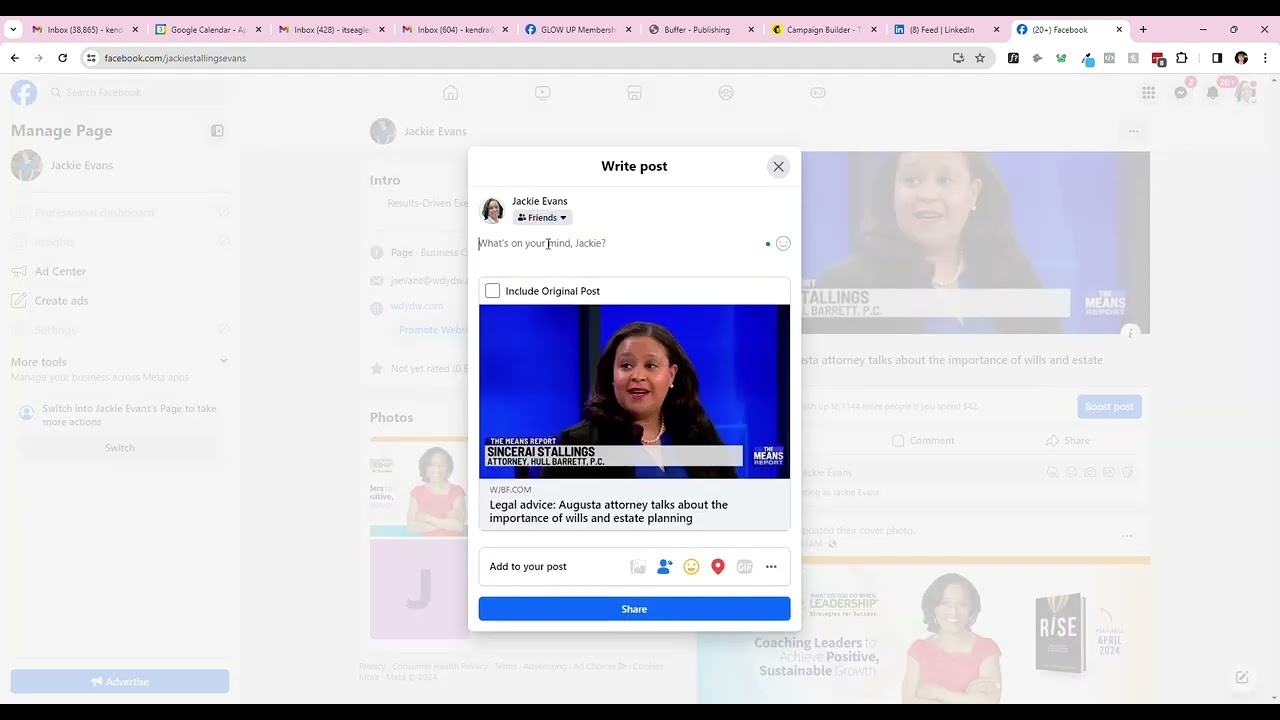Screen dimensions: 1280x720
Task: Open Marketplace icon in top nav
Action: [x=634, y=93]
